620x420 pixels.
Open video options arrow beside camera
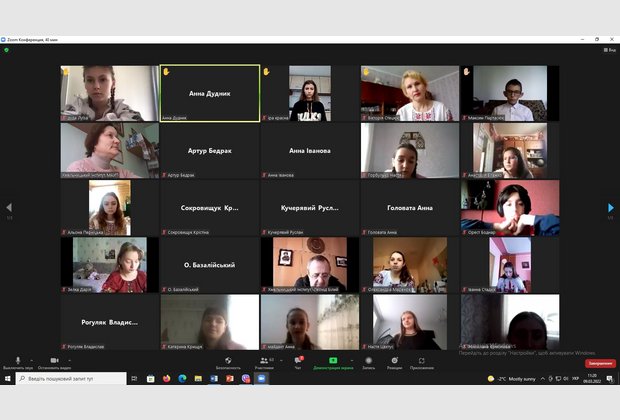pyautogui.click(x=70, y=360)
